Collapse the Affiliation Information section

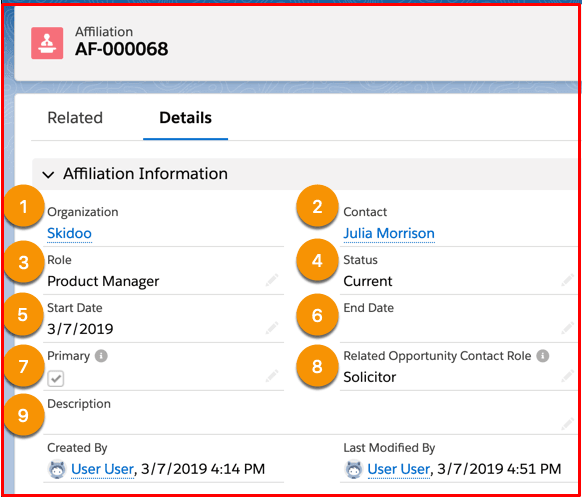[49, 174]
